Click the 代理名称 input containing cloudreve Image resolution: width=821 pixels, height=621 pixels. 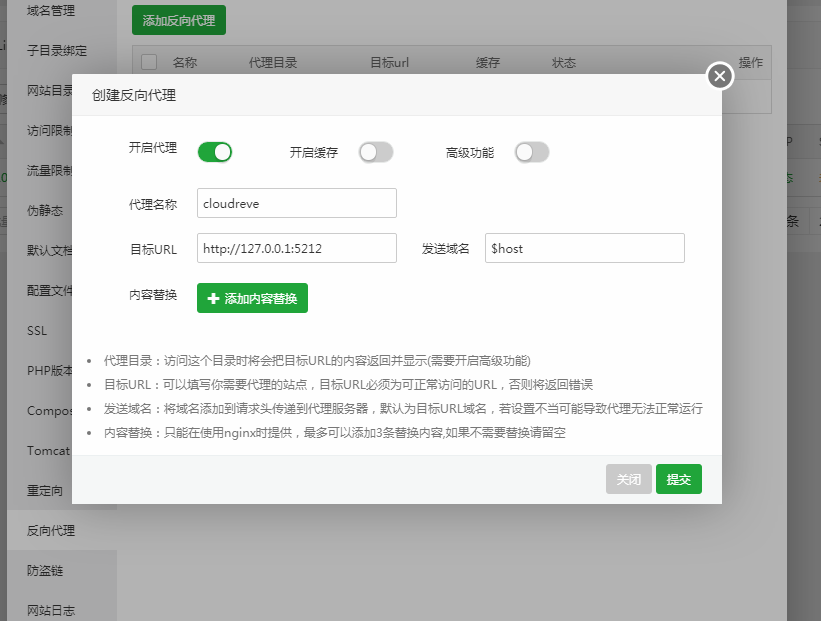point(297,203)
